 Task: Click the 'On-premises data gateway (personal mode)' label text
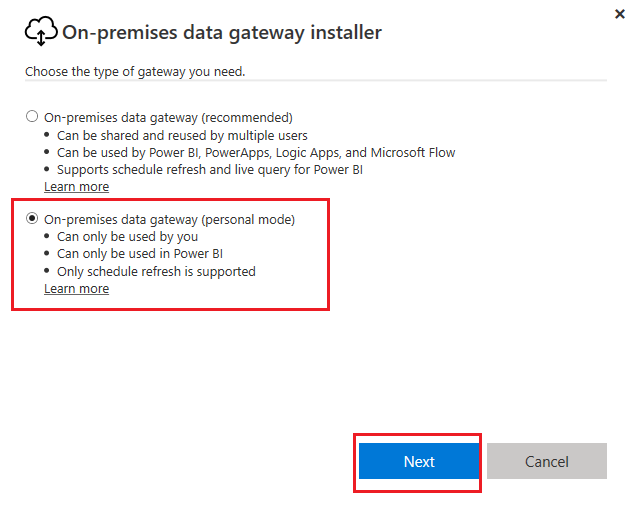(170, 219)
